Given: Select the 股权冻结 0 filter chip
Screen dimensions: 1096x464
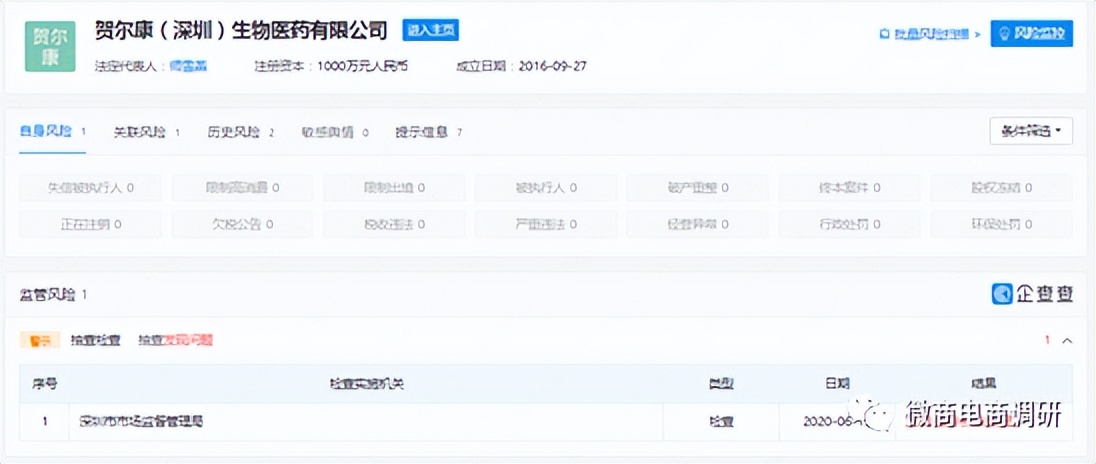Looking at the screenshot, I should pos(1001,187).
